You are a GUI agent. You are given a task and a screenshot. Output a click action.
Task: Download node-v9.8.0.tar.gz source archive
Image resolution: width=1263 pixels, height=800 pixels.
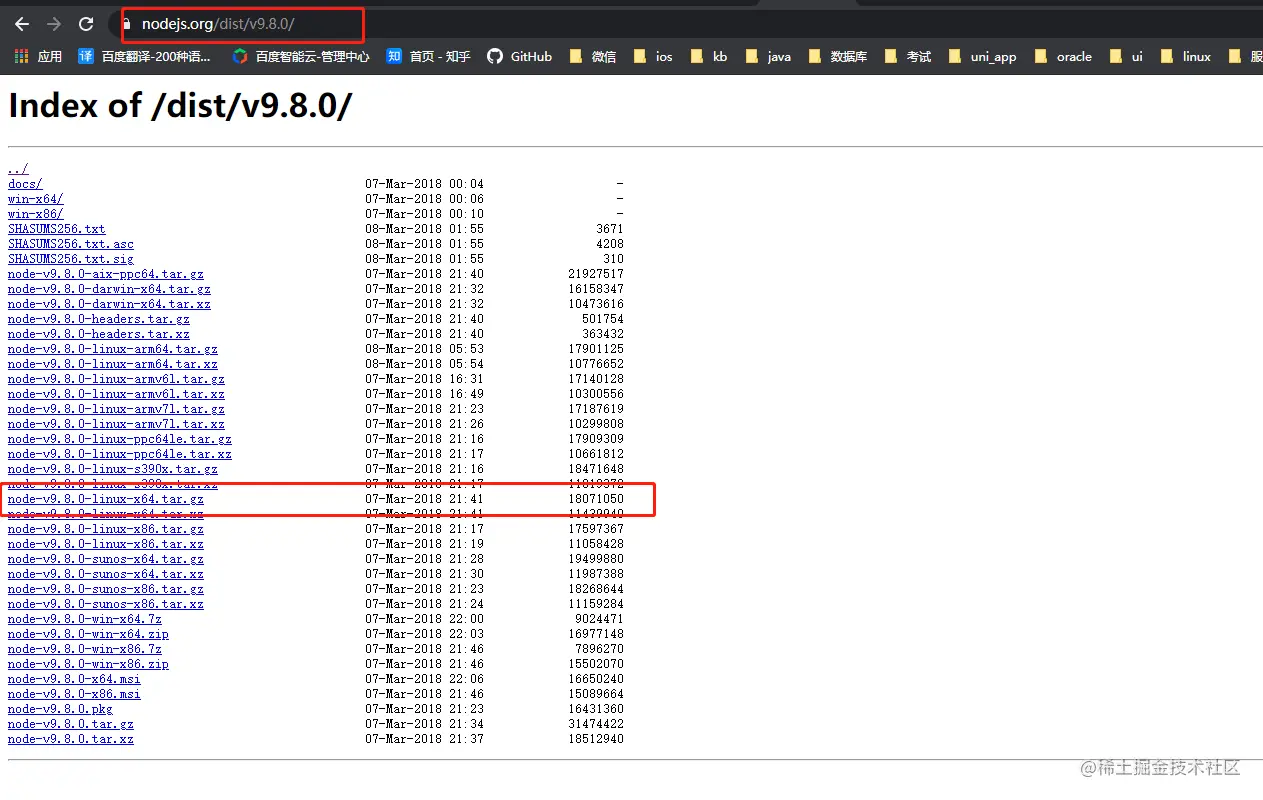(71, 724)
